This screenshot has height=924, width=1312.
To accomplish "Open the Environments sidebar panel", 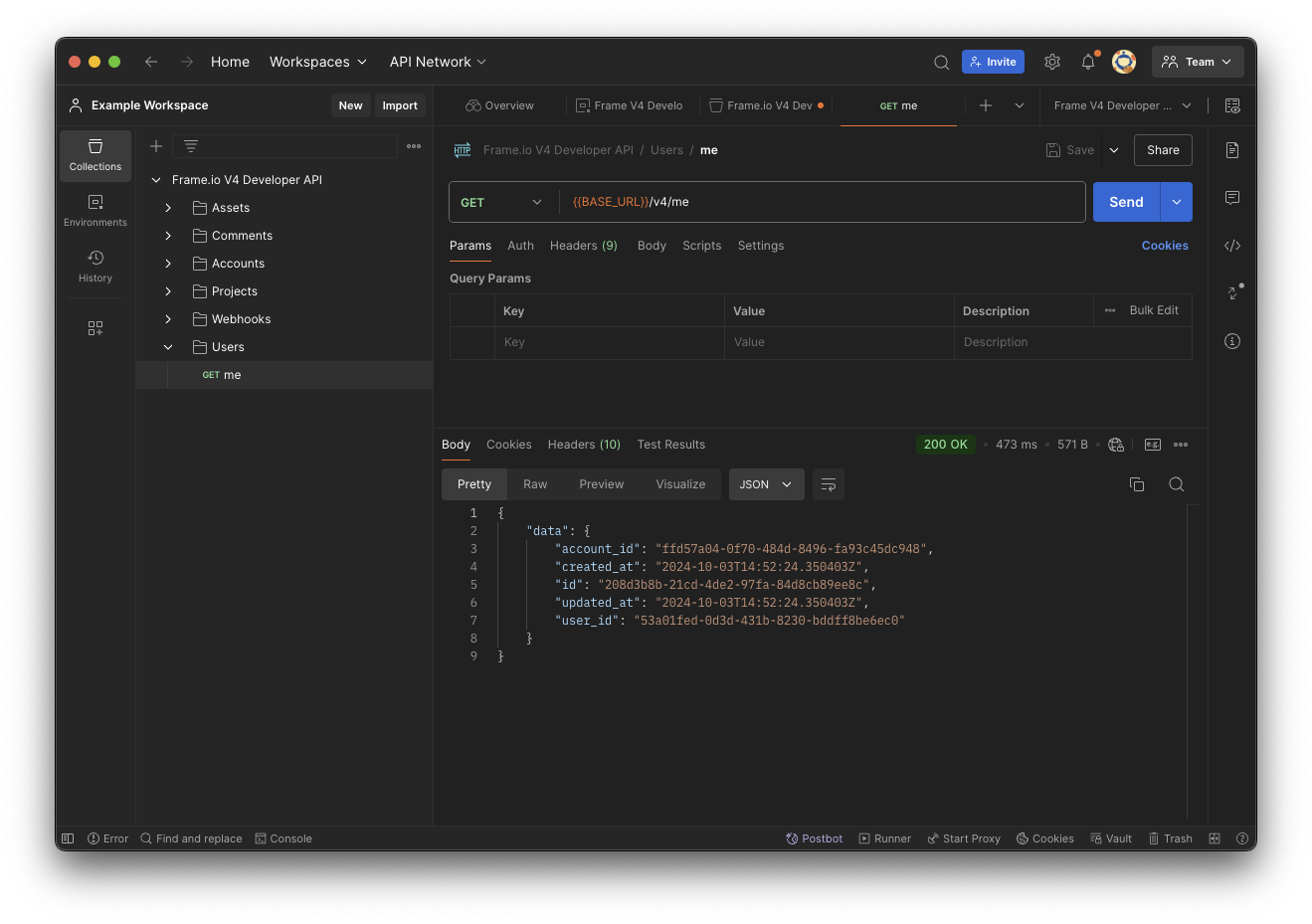I will (94, 211).
